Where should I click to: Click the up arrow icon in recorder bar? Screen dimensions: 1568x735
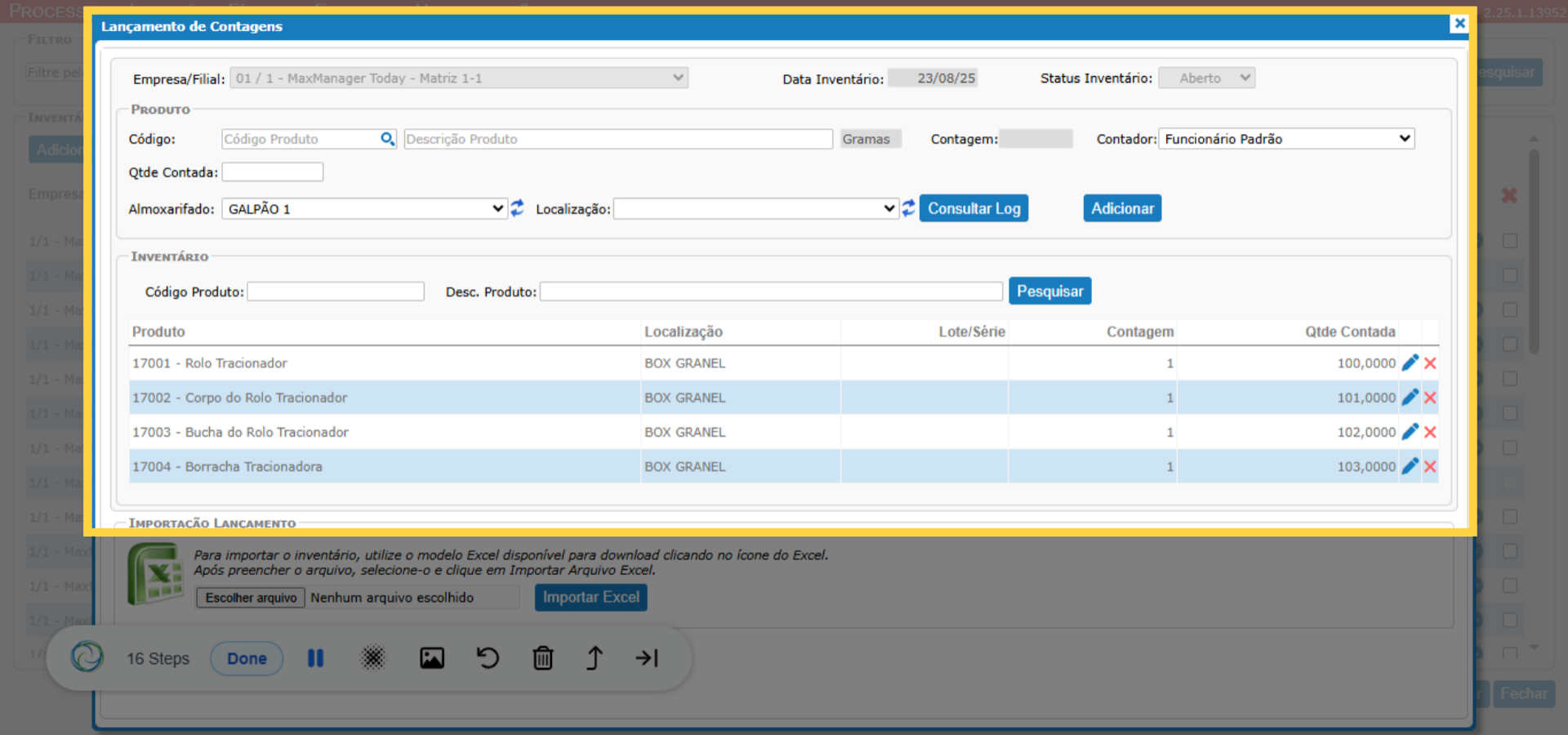595,658
